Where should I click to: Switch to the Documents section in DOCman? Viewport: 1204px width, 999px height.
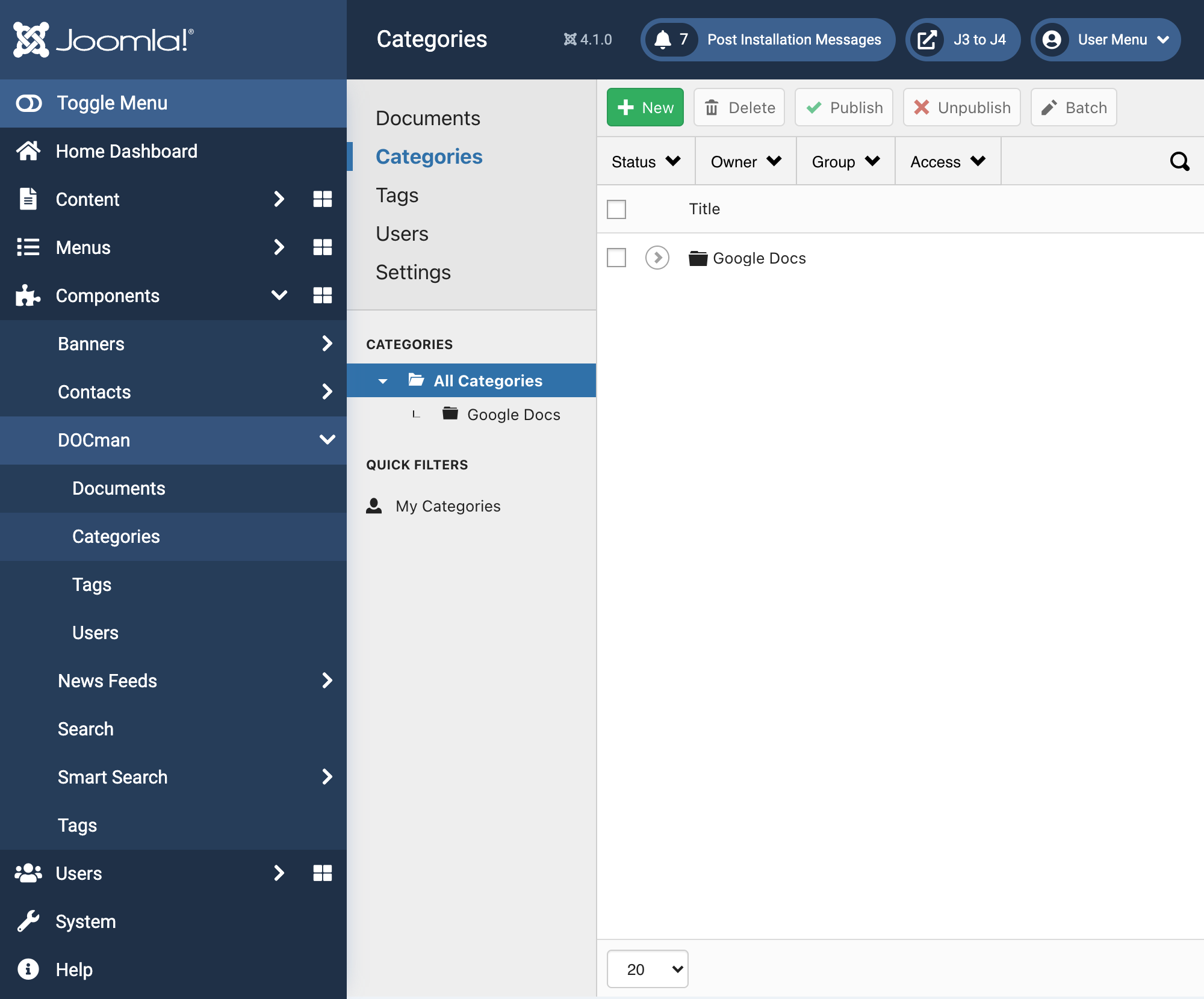(x=427, y=118)
